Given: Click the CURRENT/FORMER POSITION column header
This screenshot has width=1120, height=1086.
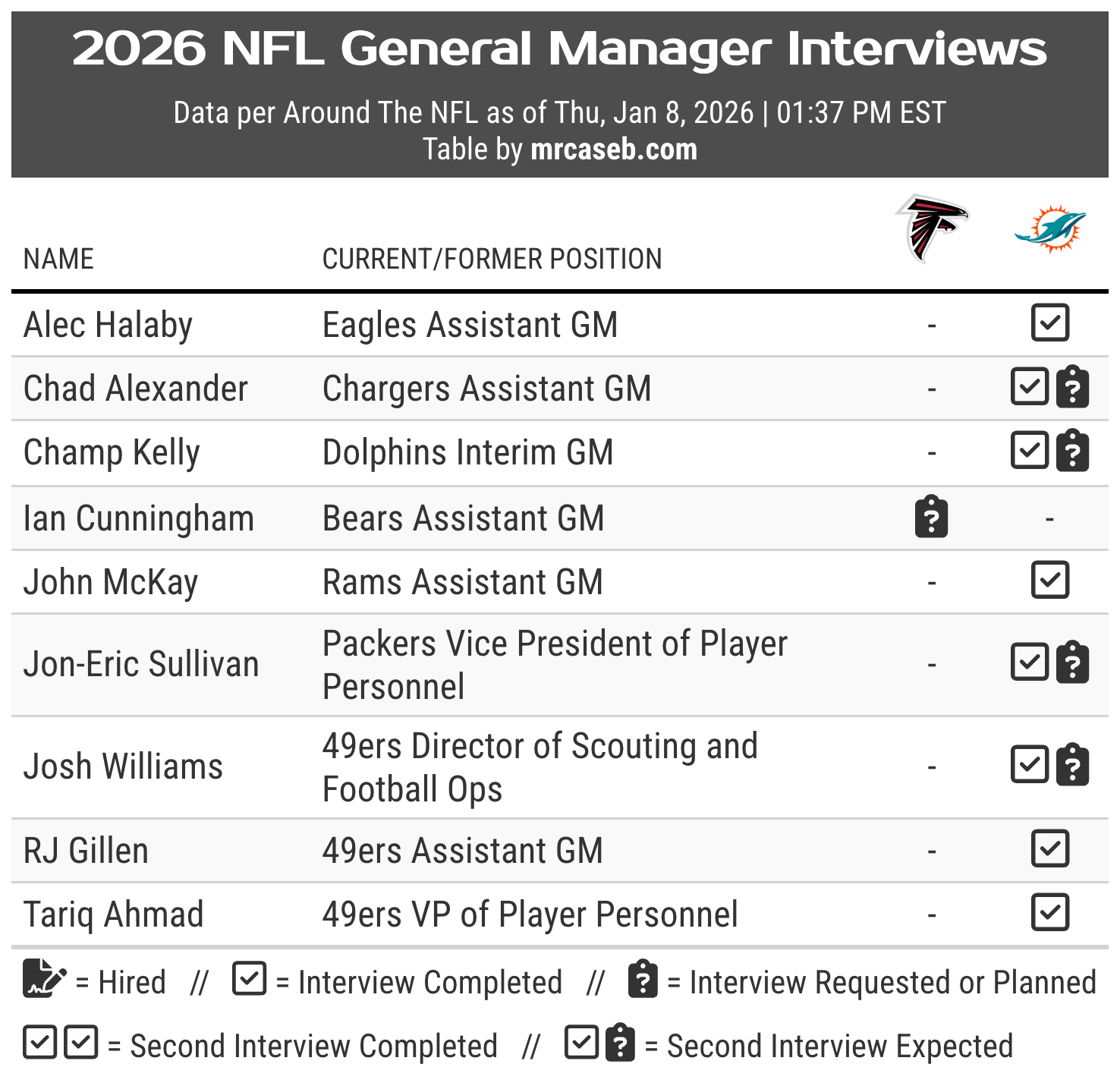Looking at the screenshot, I should (492, 260).
